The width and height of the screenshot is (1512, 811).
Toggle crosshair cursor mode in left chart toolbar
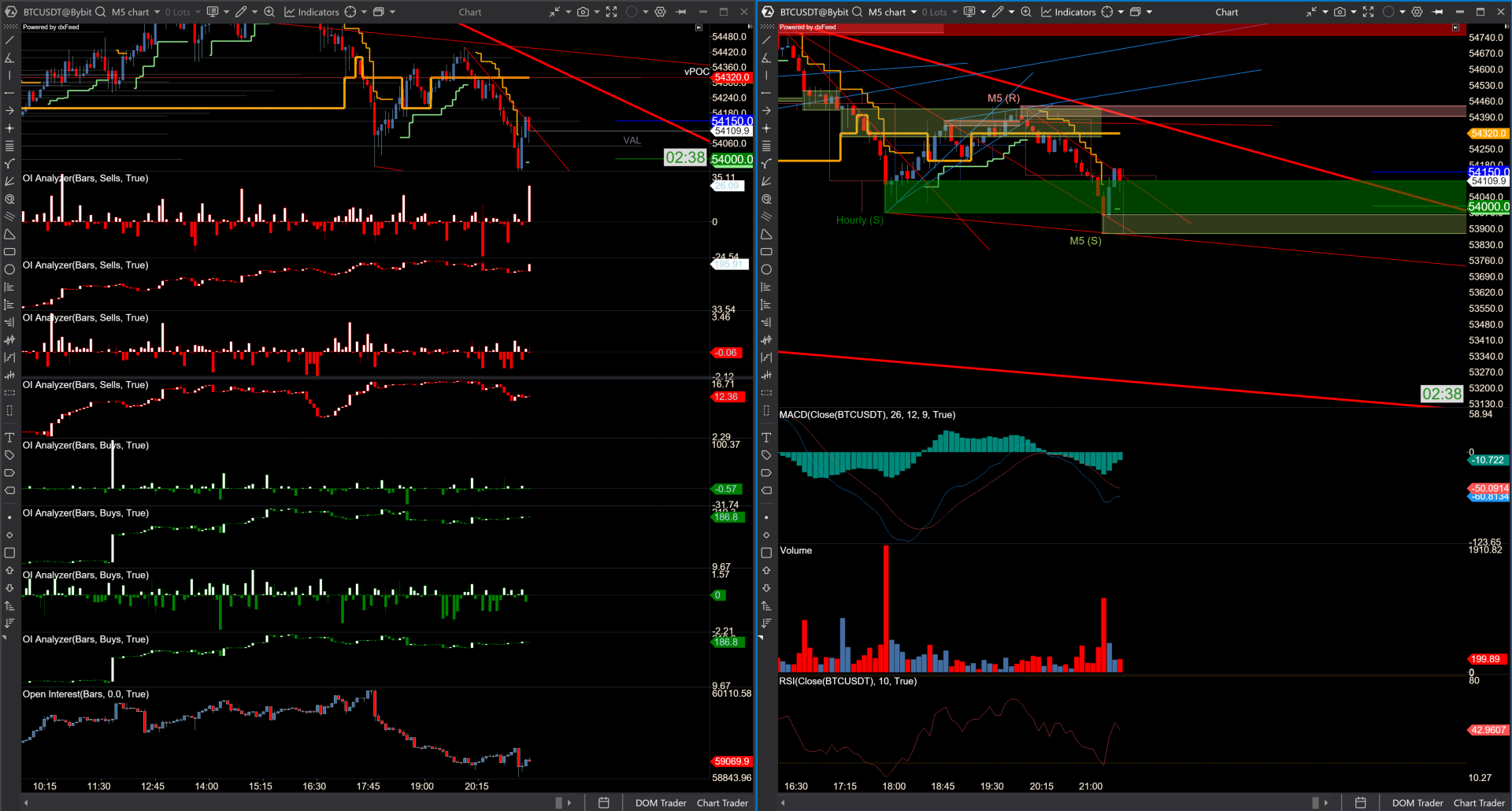click(x=350, y=12)
